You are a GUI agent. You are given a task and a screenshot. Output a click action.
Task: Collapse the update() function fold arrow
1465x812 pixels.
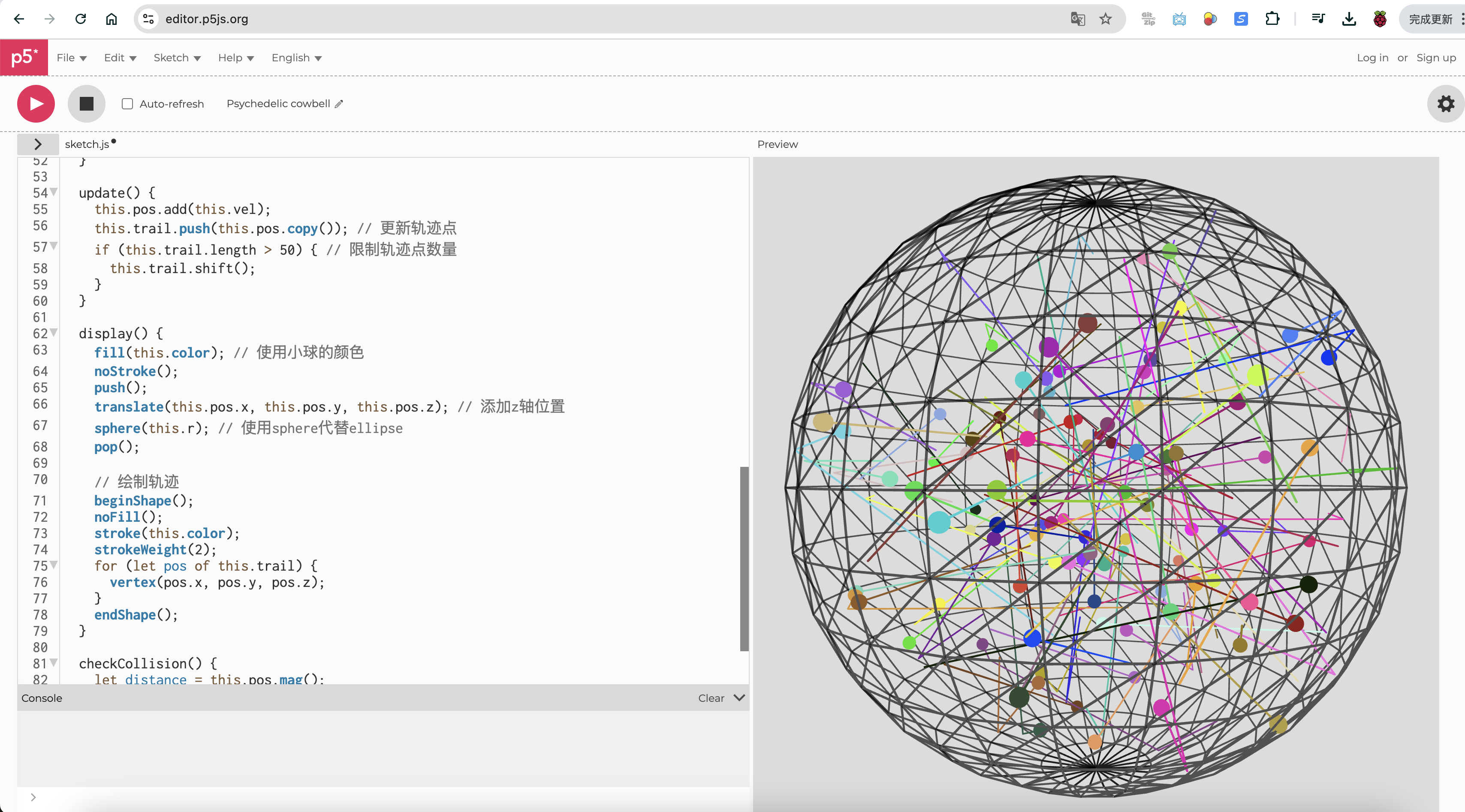coord(54,192)
